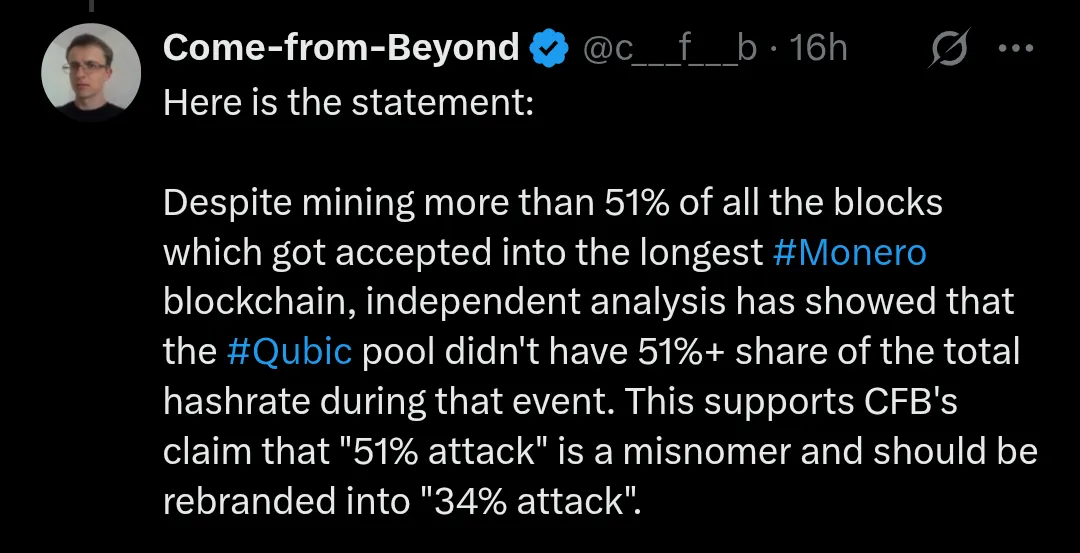Click the blue verified badge

pyautogui.click(x=549, y=48)
